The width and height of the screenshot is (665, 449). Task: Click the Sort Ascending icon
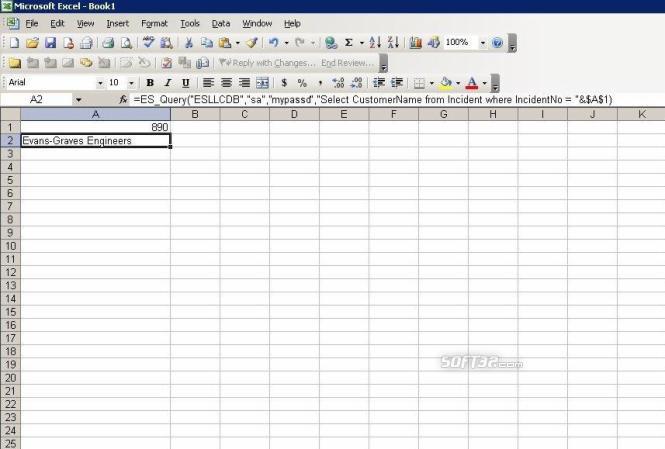pyautogui.click(x=375, y=42)
